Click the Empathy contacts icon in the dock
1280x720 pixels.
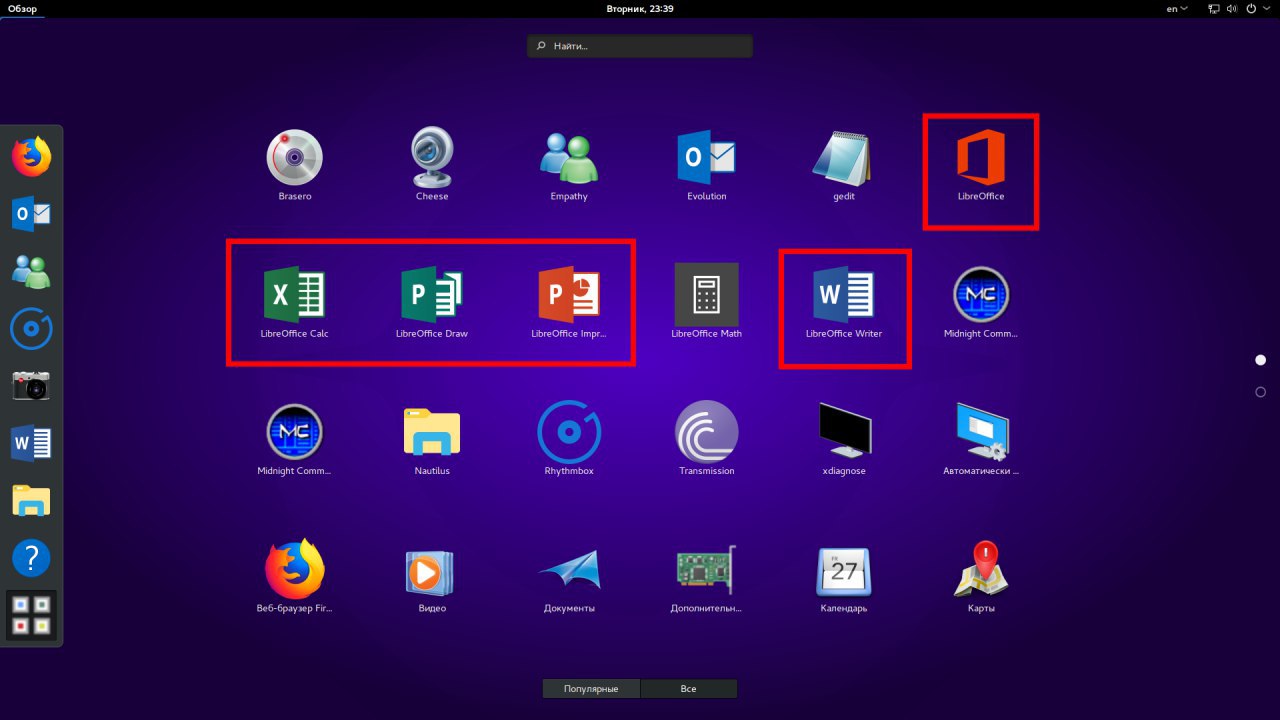click(31, 271)
